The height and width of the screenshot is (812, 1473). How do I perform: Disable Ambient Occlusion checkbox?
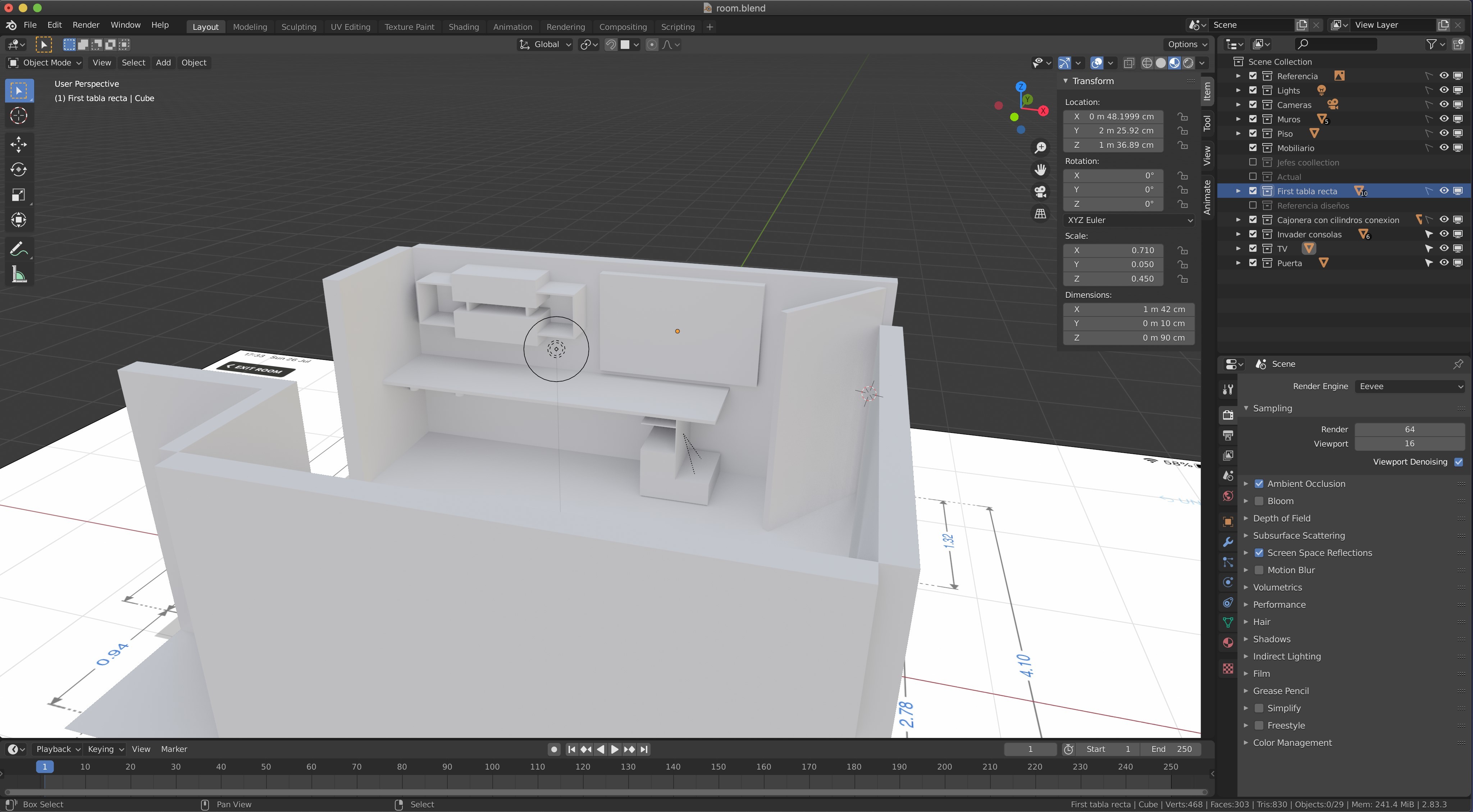click(1259, 484)
